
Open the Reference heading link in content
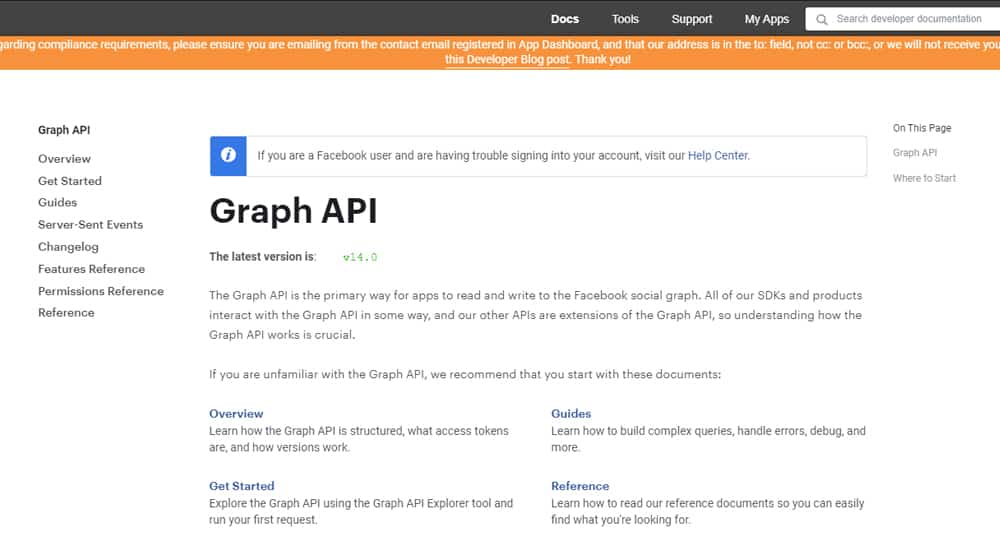[x=580, y=486]
